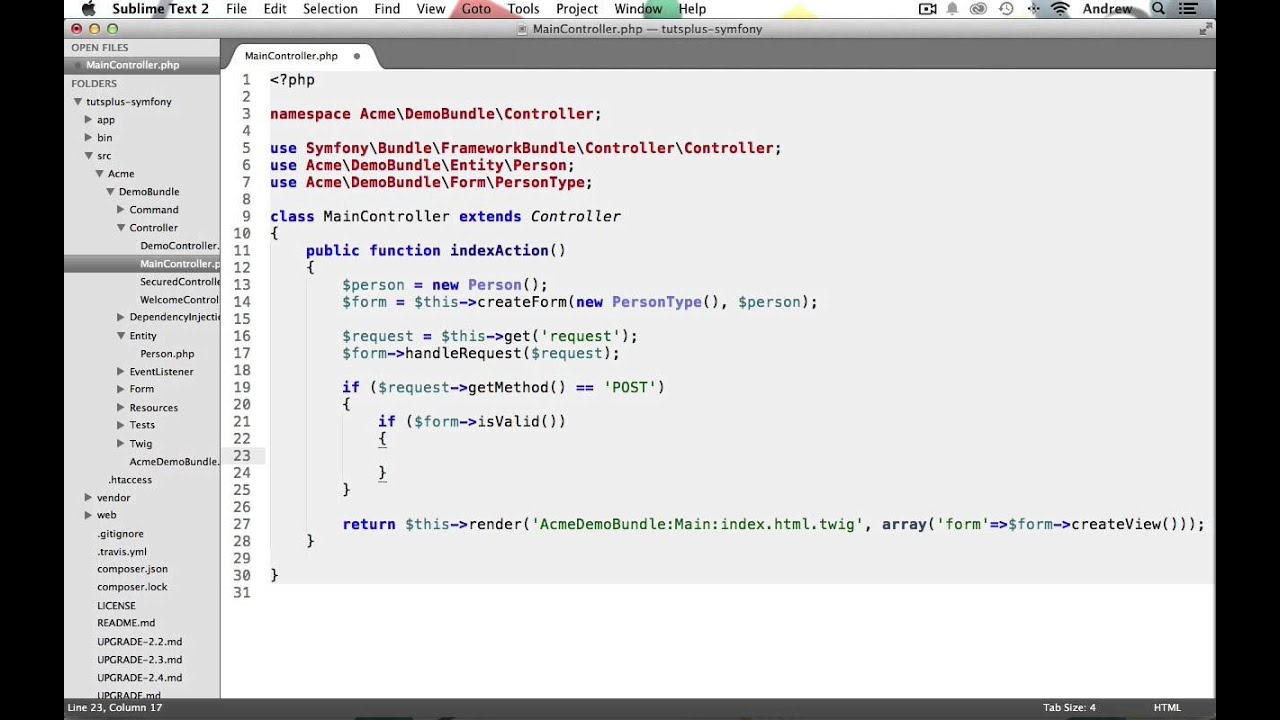The height and width of the screenshot is (720, 1280).
Task: Select the MainController.php editor tab
Action: (291, 56)
